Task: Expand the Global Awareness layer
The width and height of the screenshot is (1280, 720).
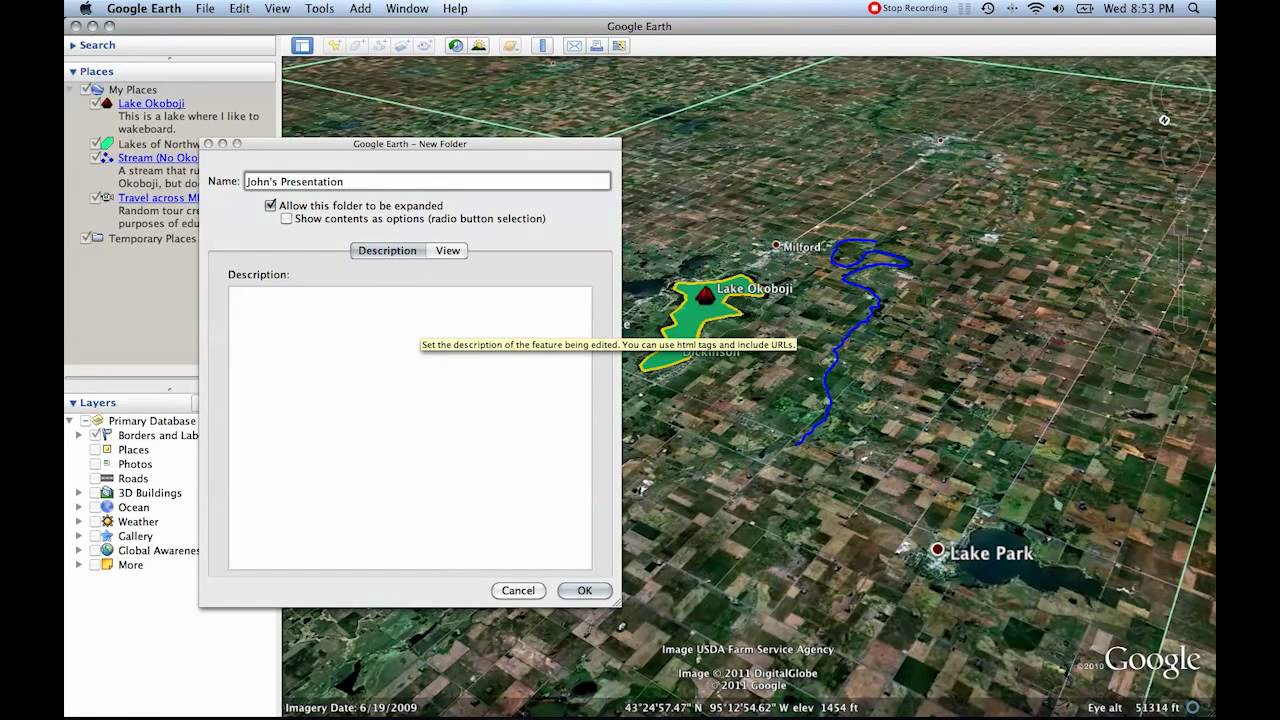Action: [x=79, y=550]
